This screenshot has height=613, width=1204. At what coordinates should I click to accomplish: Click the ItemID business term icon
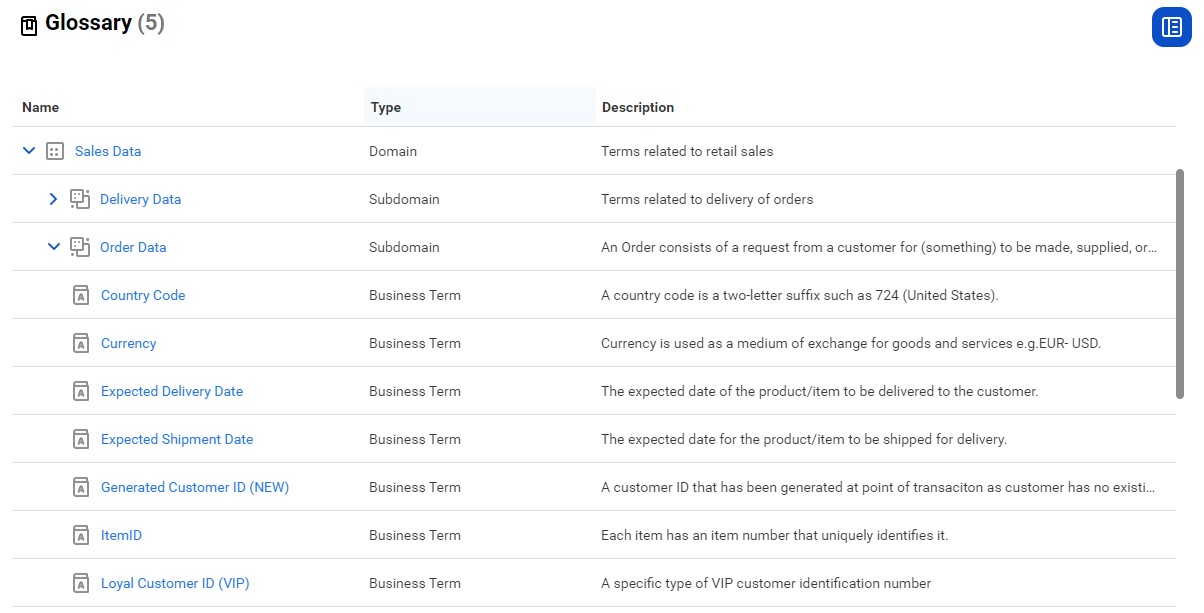tap(81, 535)
